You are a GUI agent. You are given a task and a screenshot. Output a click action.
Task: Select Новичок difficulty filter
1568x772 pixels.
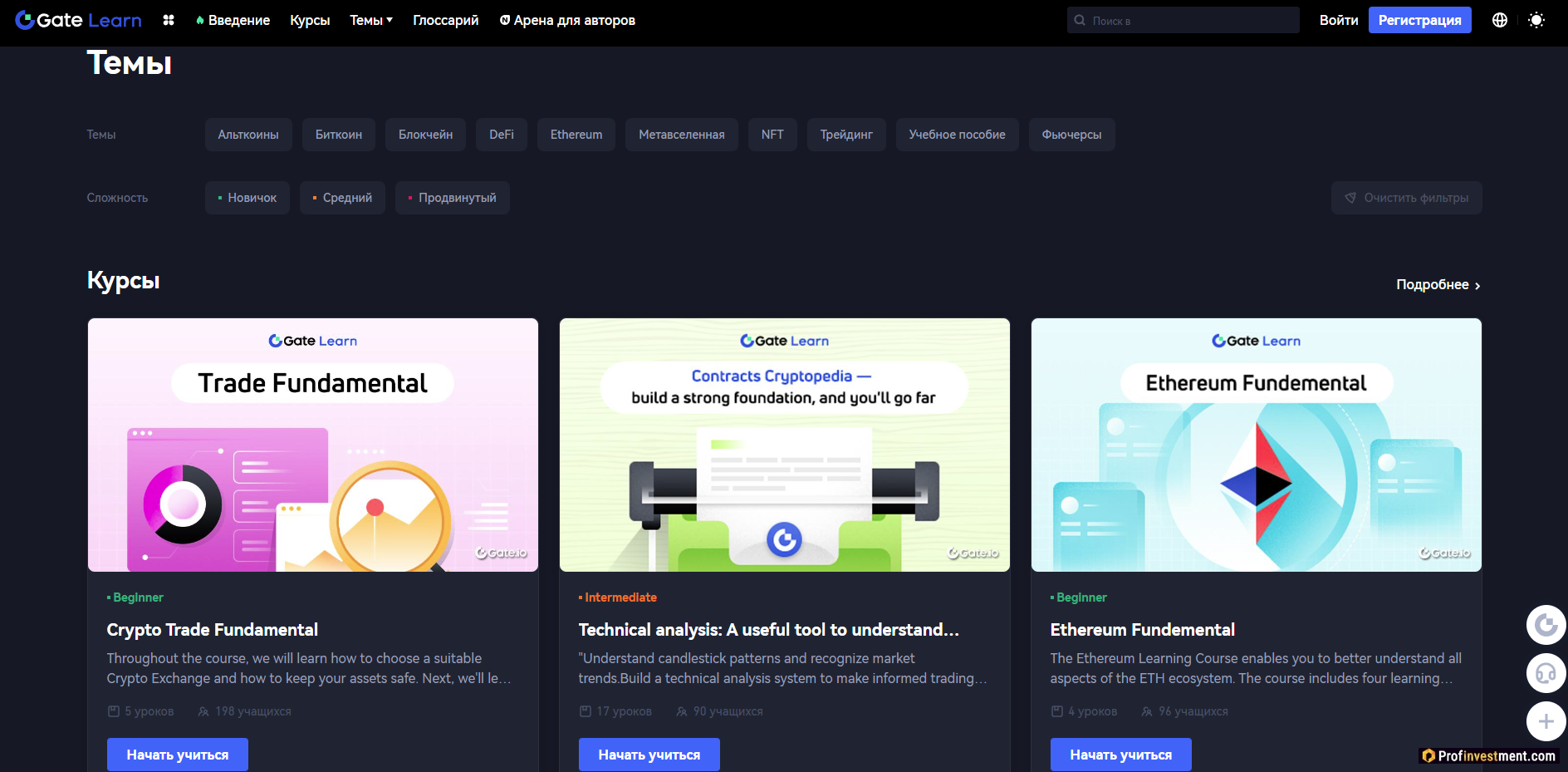click(247, 198)
